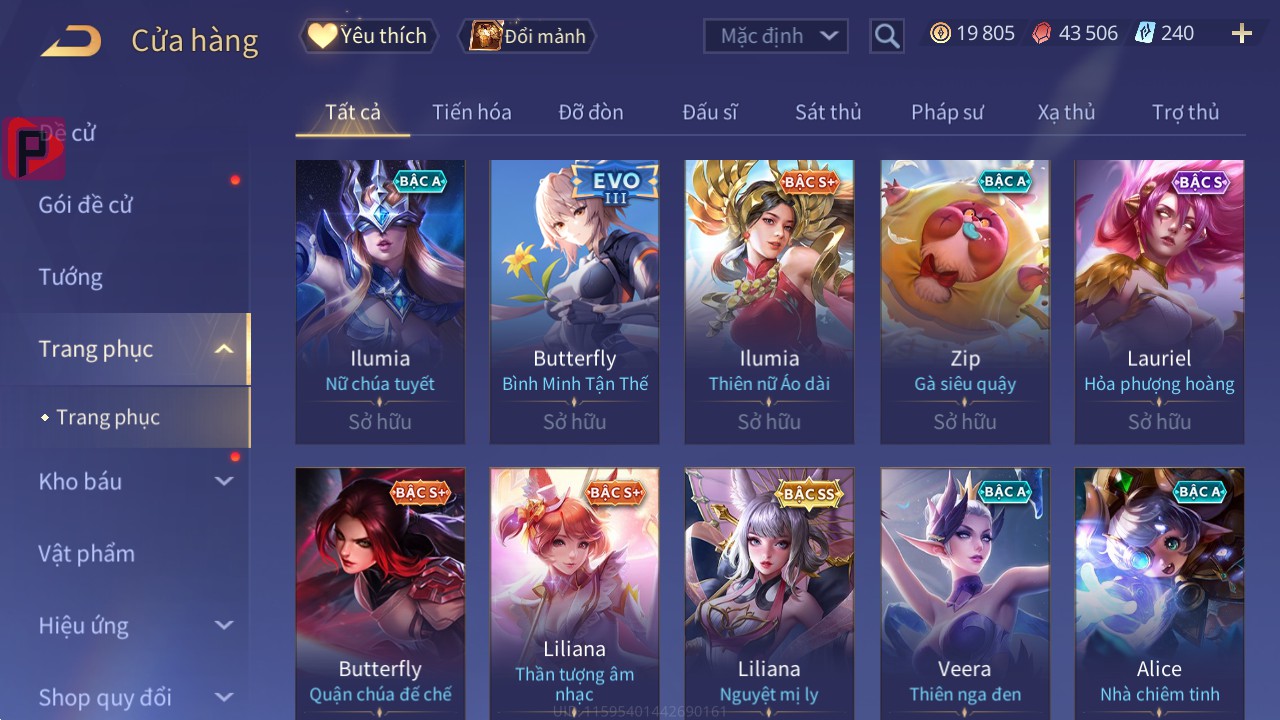Open the Tướng sidebar section
The image size is (1280, 720).
coord(71,277)
